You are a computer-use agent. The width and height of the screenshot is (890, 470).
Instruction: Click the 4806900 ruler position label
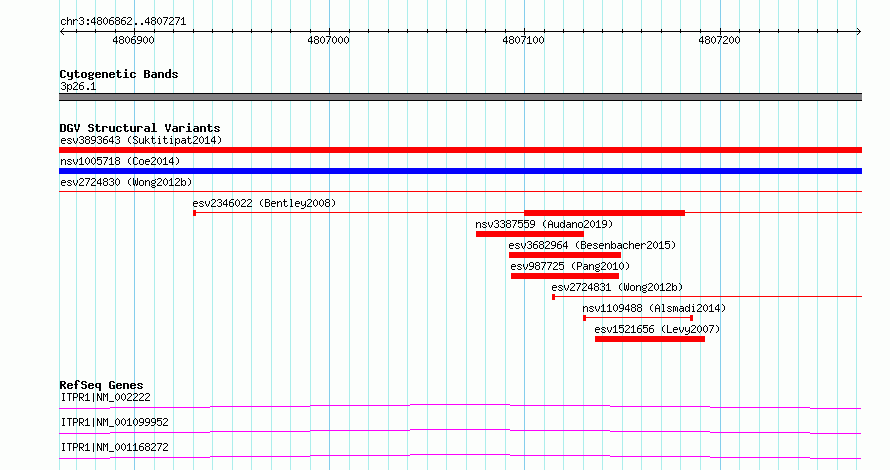133,40
